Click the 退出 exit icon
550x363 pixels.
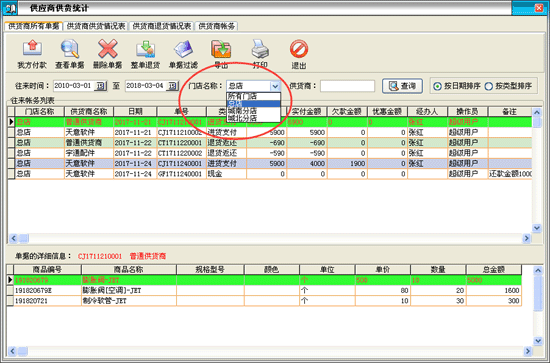tap(299, 49)
